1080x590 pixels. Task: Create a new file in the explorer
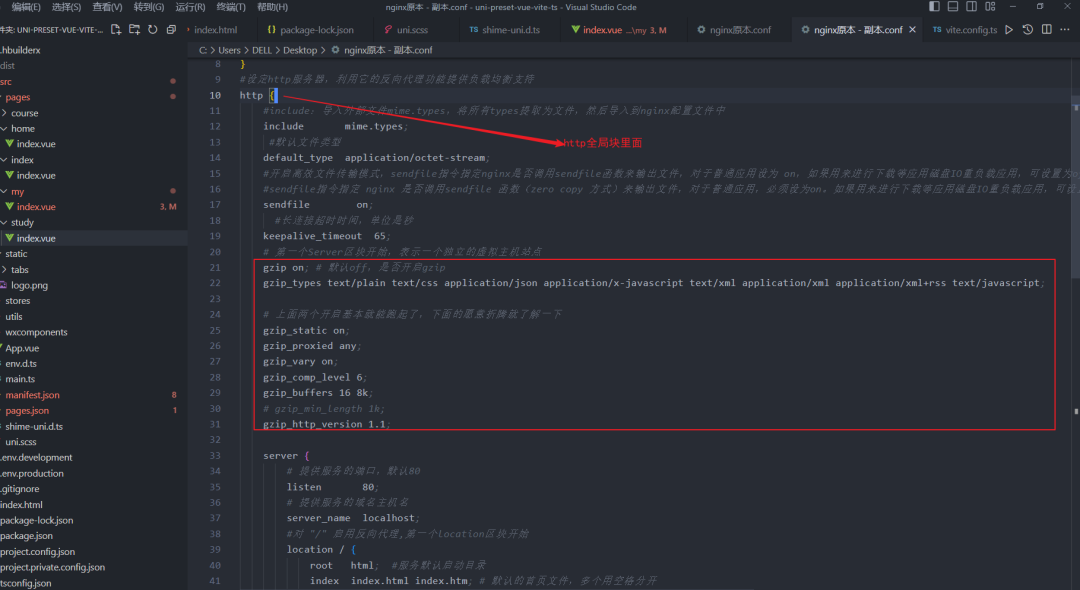point(115,29)
